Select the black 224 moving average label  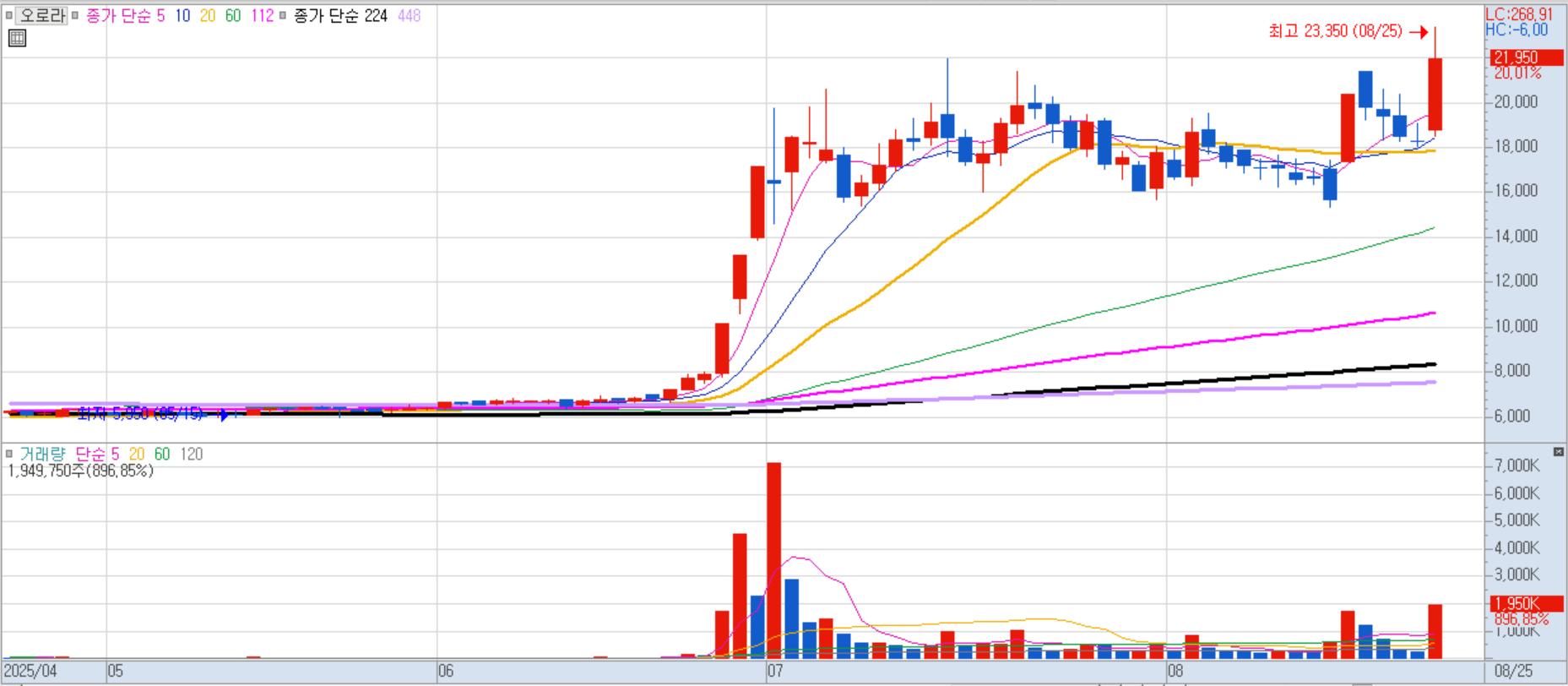pyautogui.click(x=376, y=15)
